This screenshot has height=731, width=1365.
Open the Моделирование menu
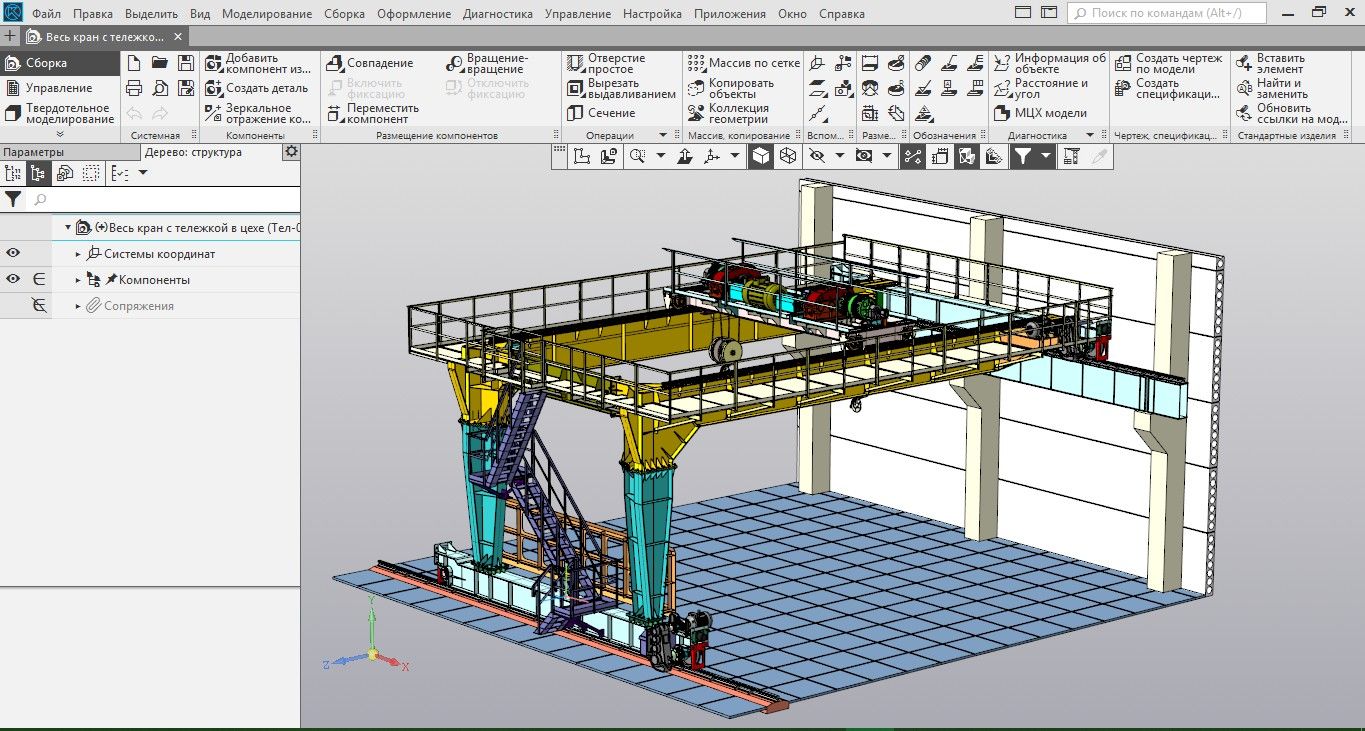(266, 14)
